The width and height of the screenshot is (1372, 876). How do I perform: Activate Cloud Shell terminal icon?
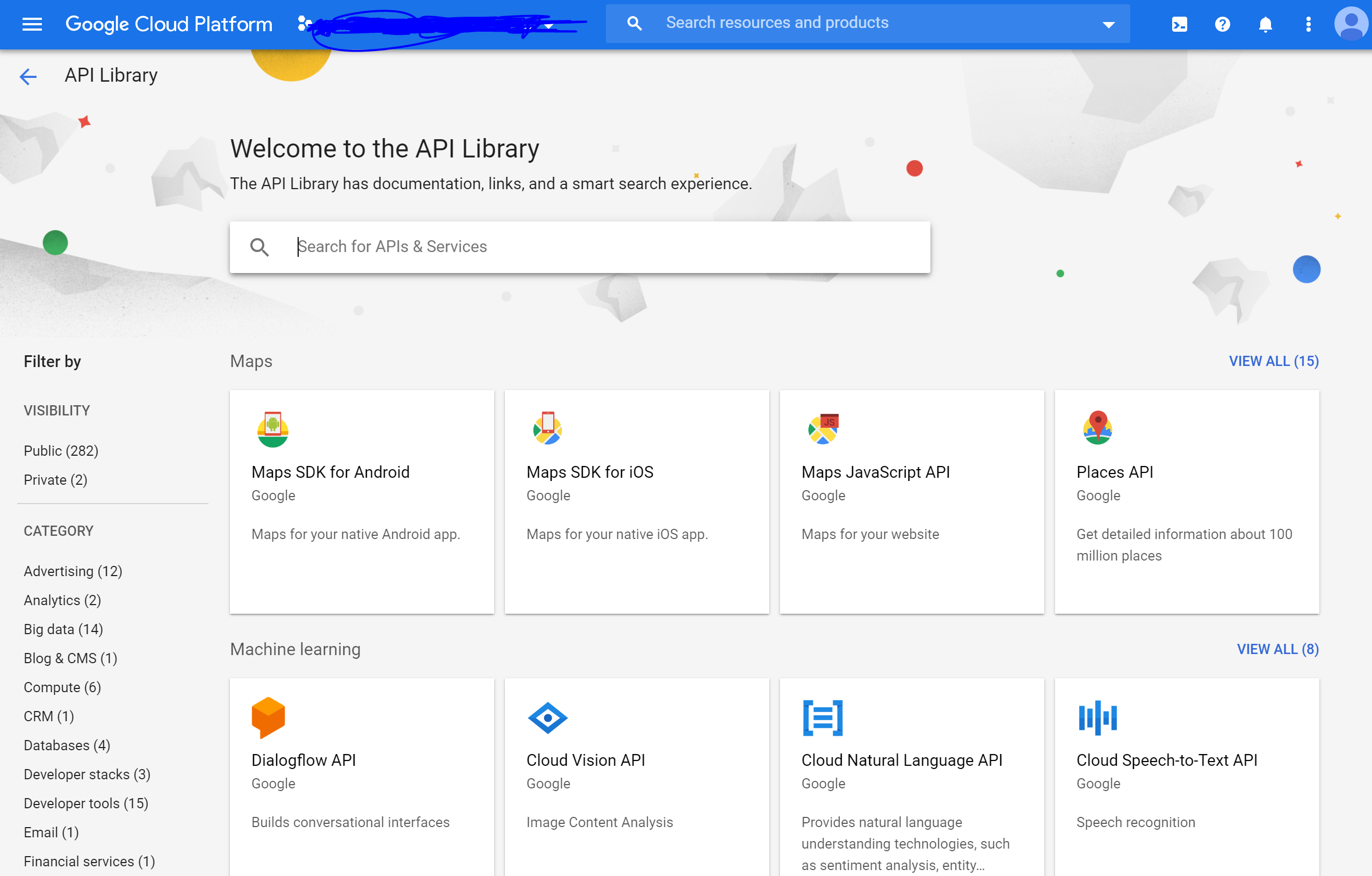coord(1179,24)
